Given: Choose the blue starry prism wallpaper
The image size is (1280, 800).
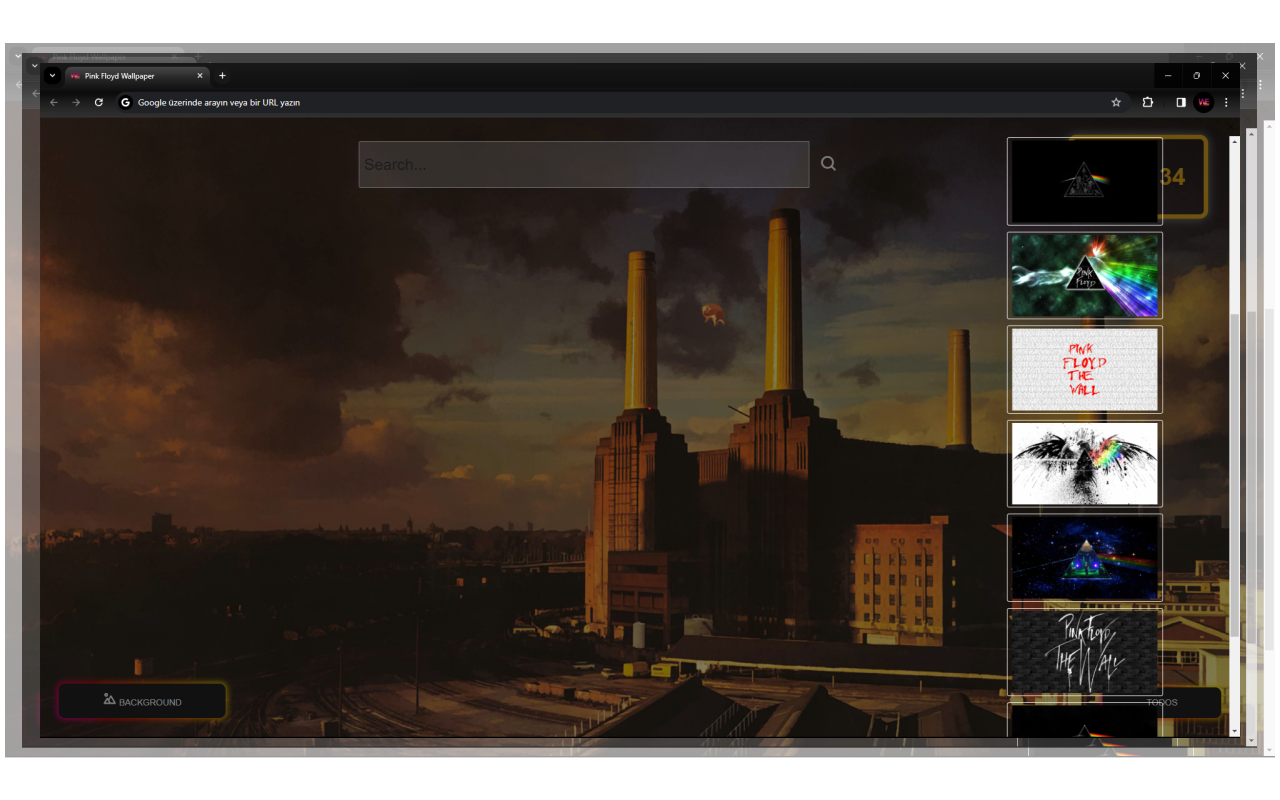Looking at the screenshot, I should 1085,557.
